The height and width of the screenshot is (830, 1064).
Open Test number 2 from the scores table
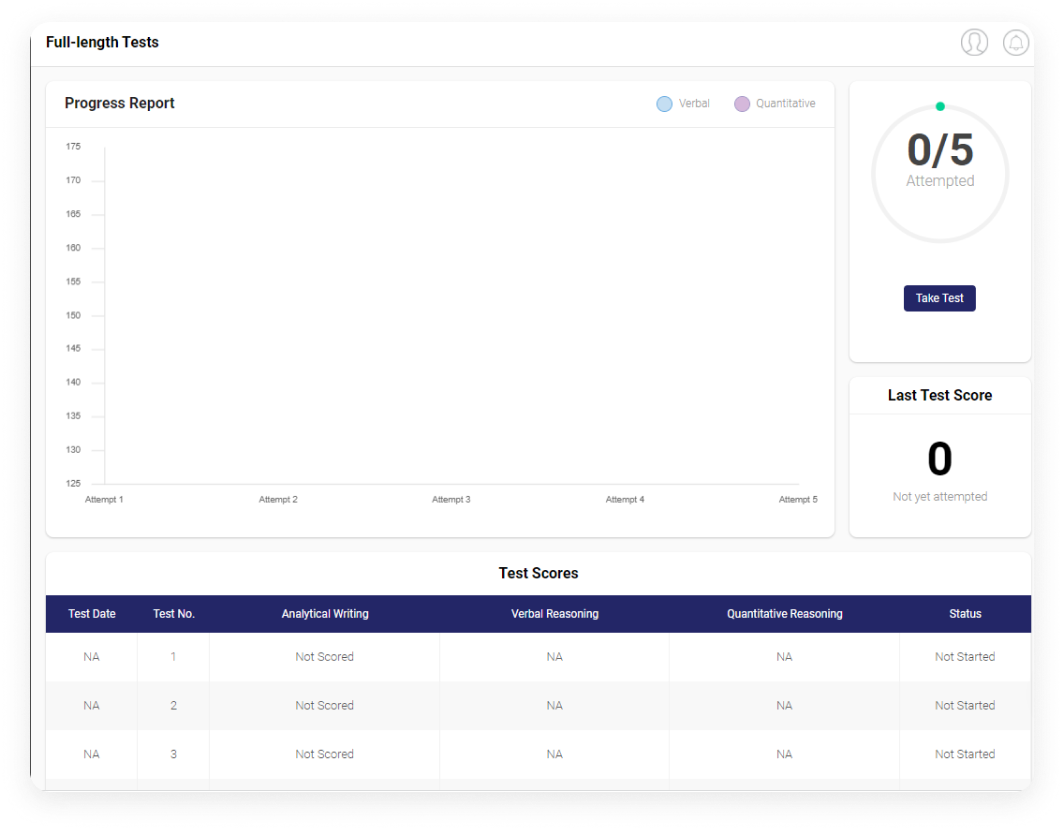[173, 705]
